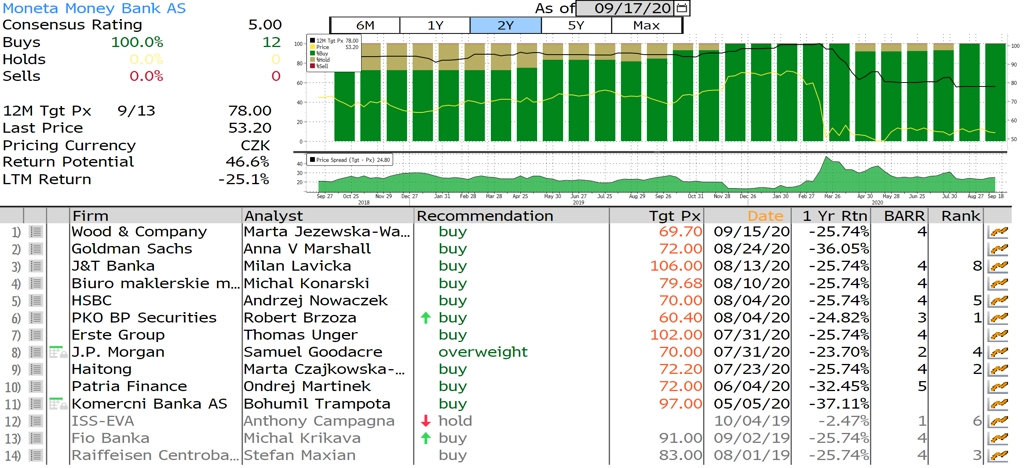1024x468 pixels.
Task: Open the chart icon at the end of the J&T Banka row
Action: point(998,266)
